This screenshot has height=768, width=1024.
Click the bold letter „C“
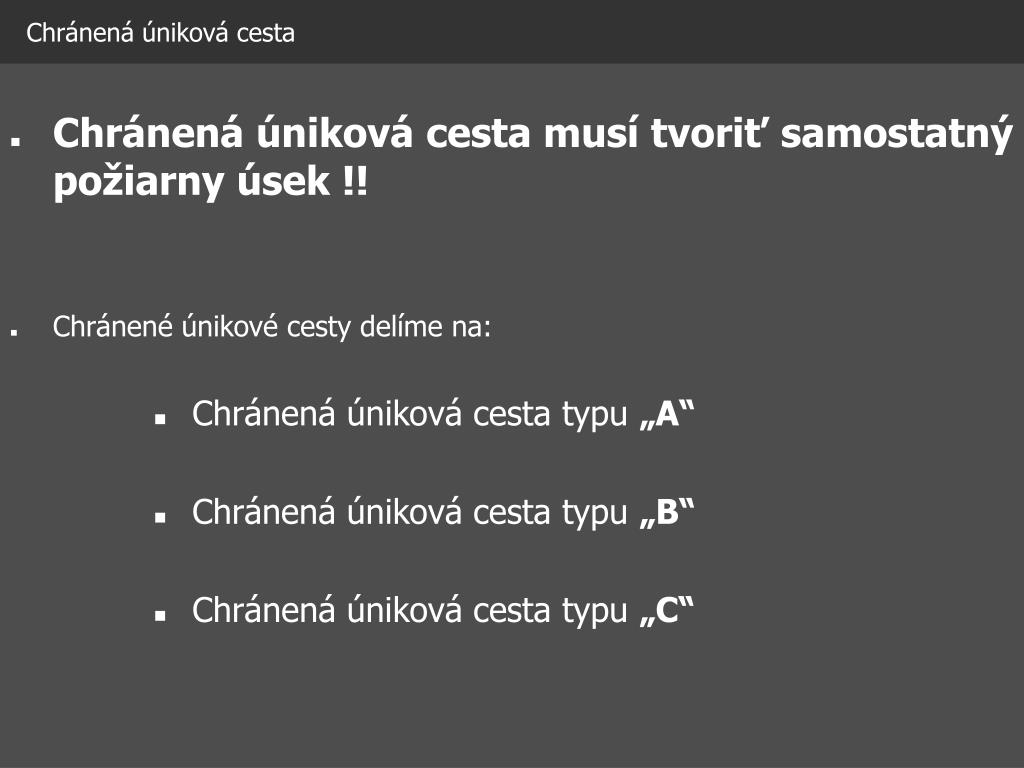(x=667, y=609)
